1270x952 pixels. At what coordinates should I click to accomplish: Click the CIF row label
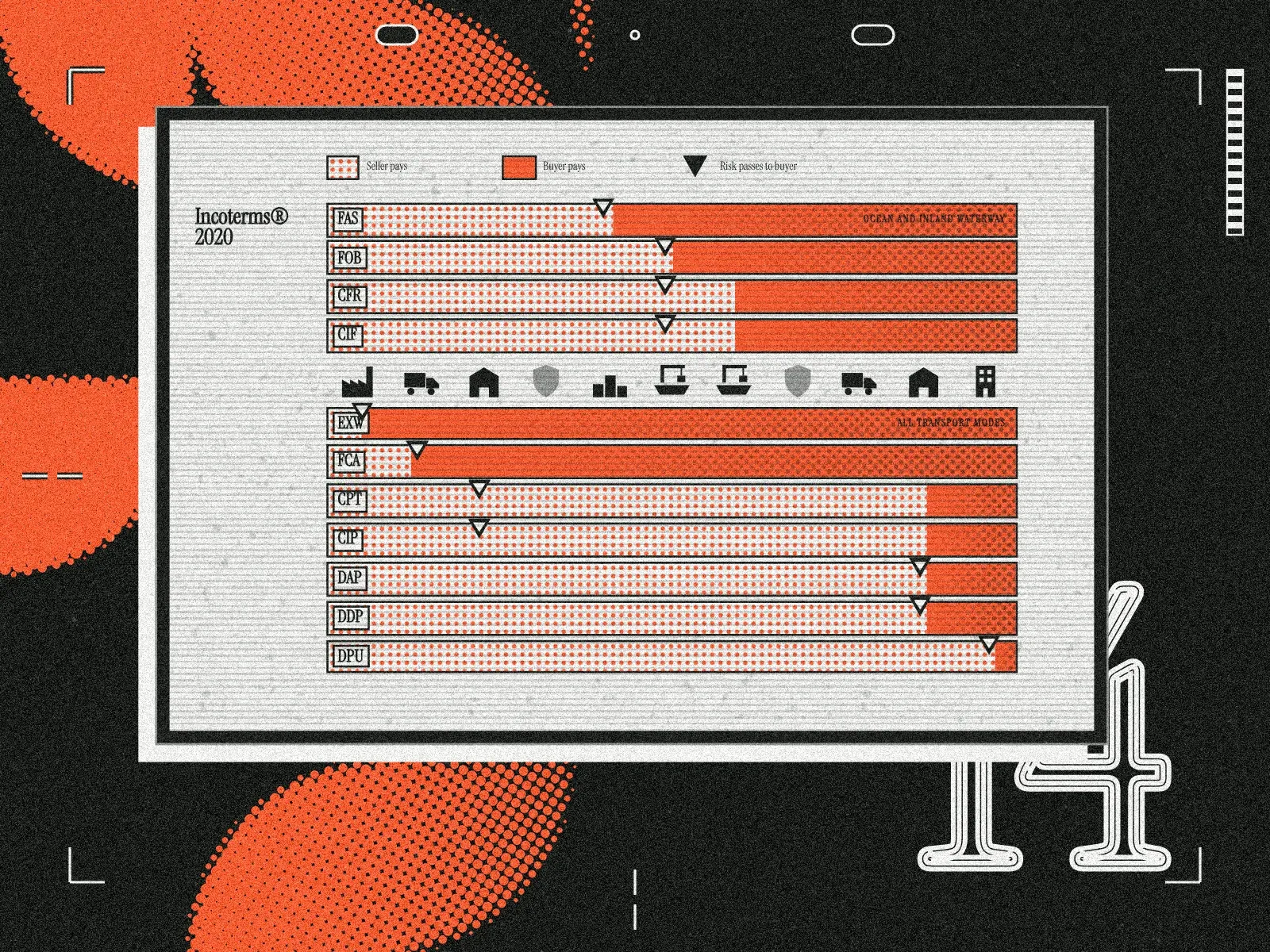pos(348,336)
